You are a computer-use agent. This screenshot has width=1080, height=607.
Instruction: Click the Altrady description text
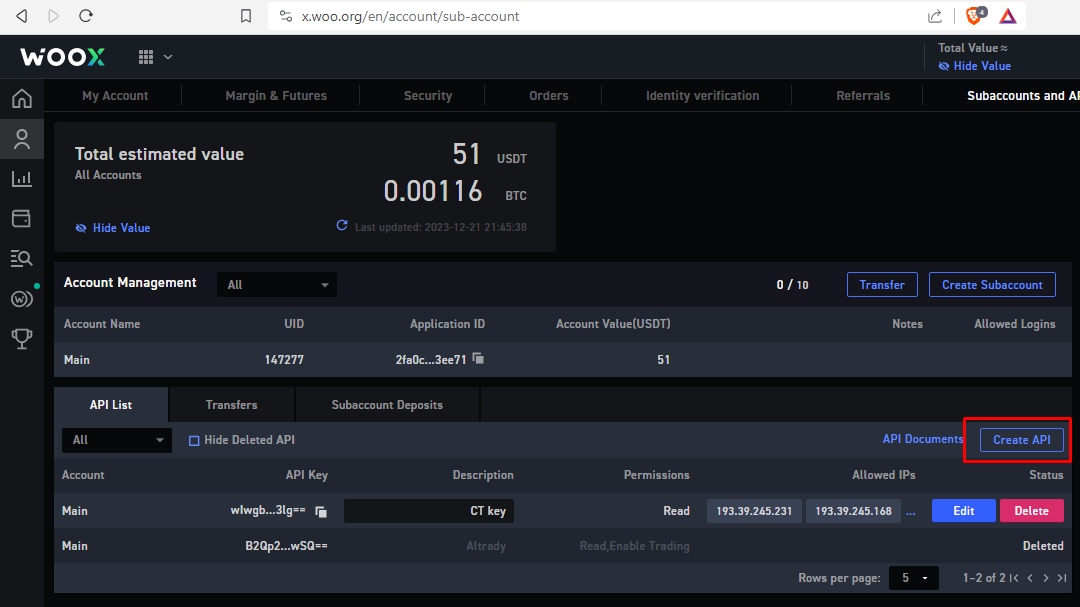[486, 546]
